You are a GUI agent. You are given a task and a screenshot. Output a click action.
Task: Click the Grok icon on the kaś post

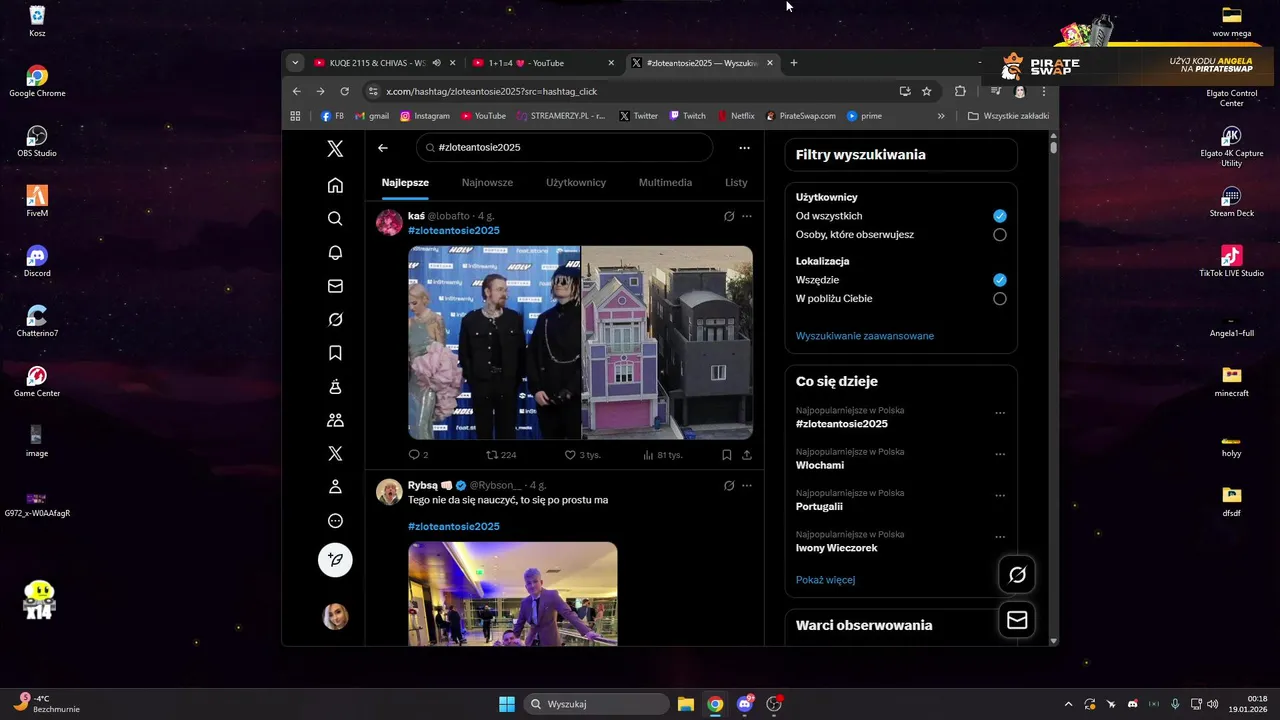pos(729,216)
